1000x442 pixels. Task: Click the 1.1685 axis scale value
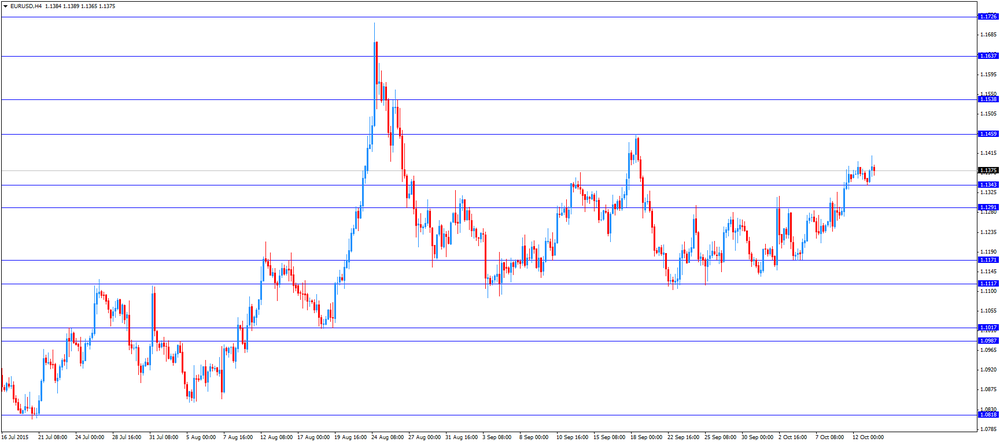point(987,34)
